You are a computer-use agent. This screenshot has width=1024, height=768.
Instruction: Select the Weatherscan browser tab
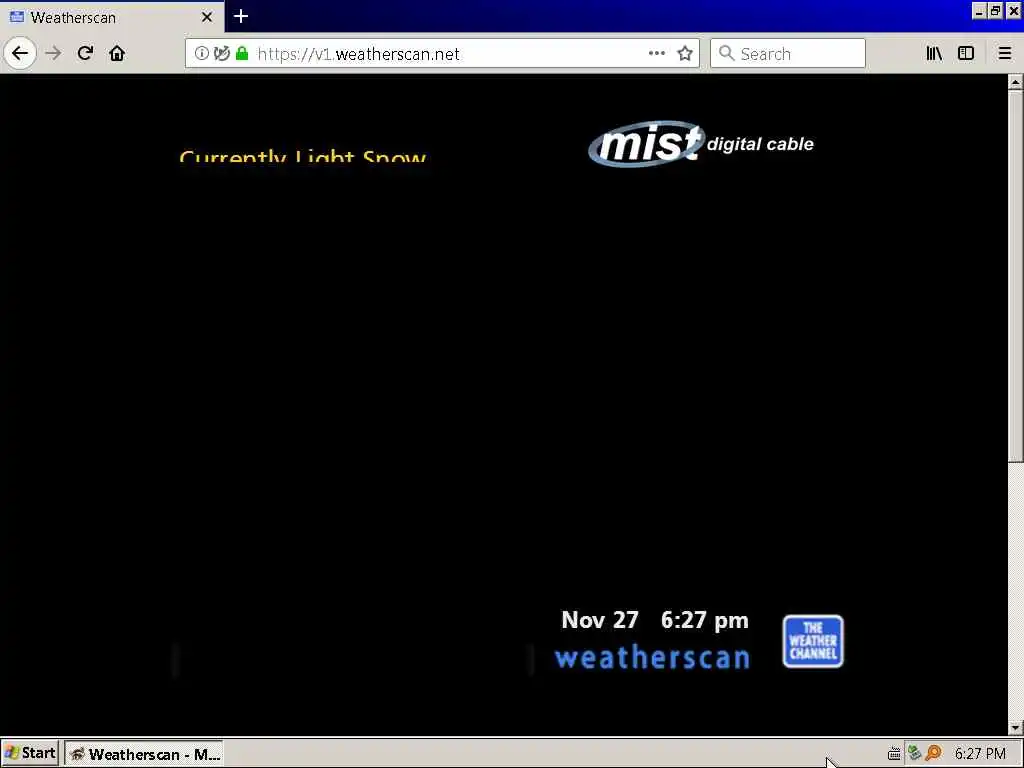(x=111, y=17)
